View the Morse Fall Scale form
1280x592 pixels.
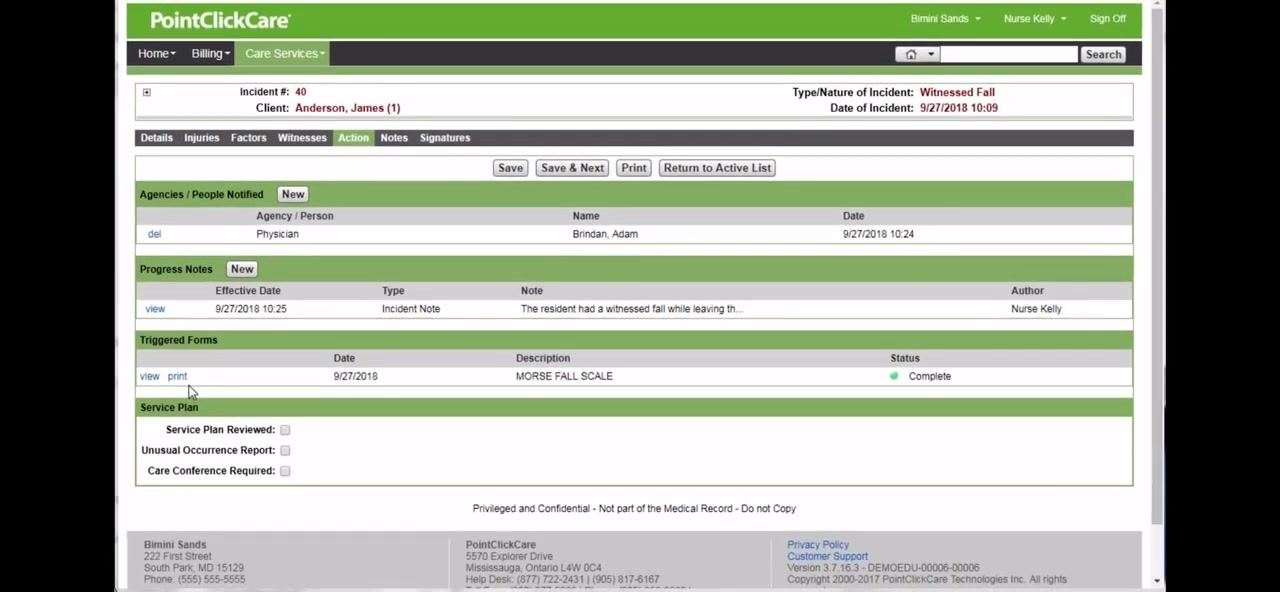149,376
